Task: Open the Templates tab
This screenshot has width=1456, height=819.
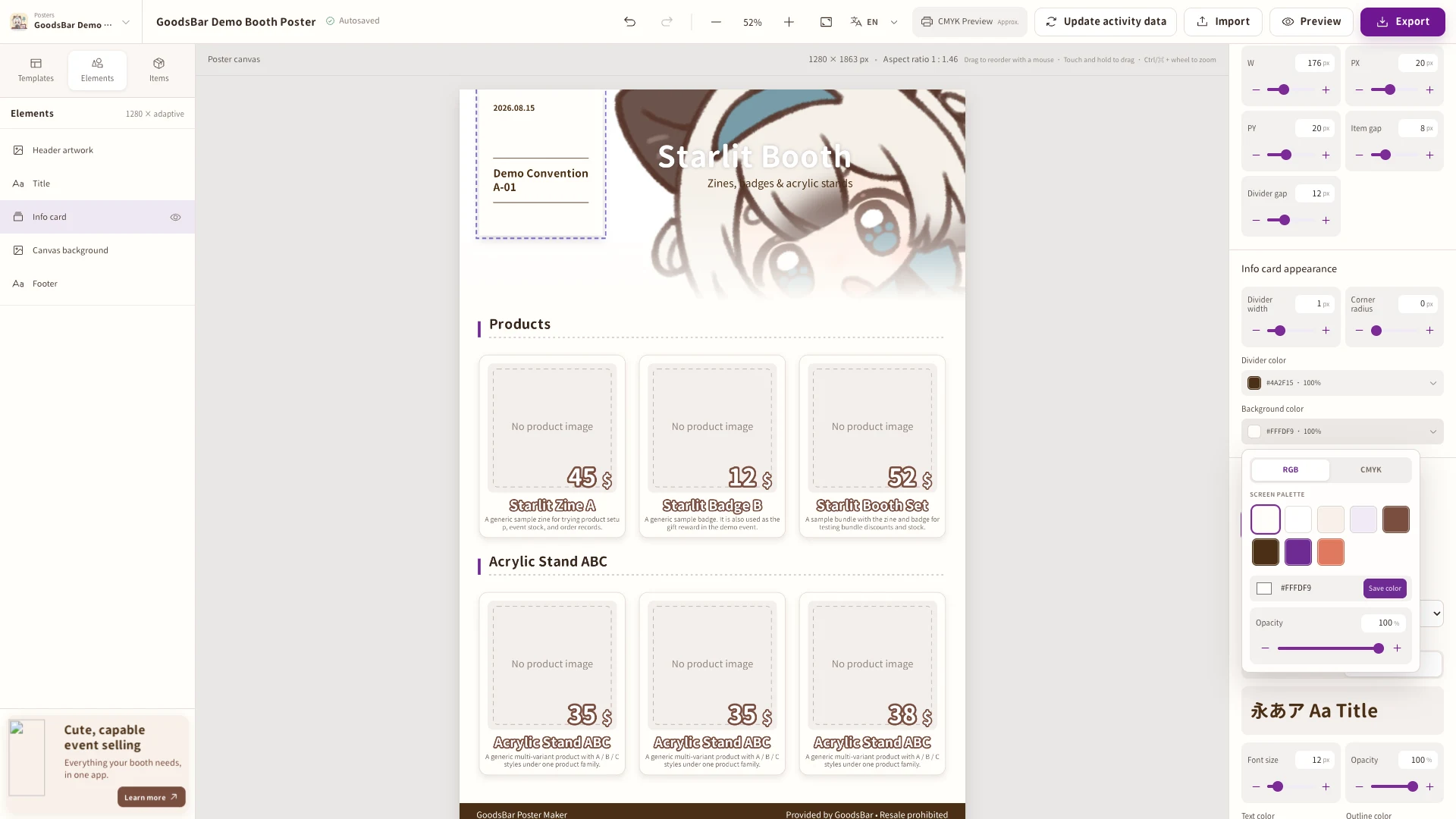Action: pyautogui.click(x=36, y=70)
